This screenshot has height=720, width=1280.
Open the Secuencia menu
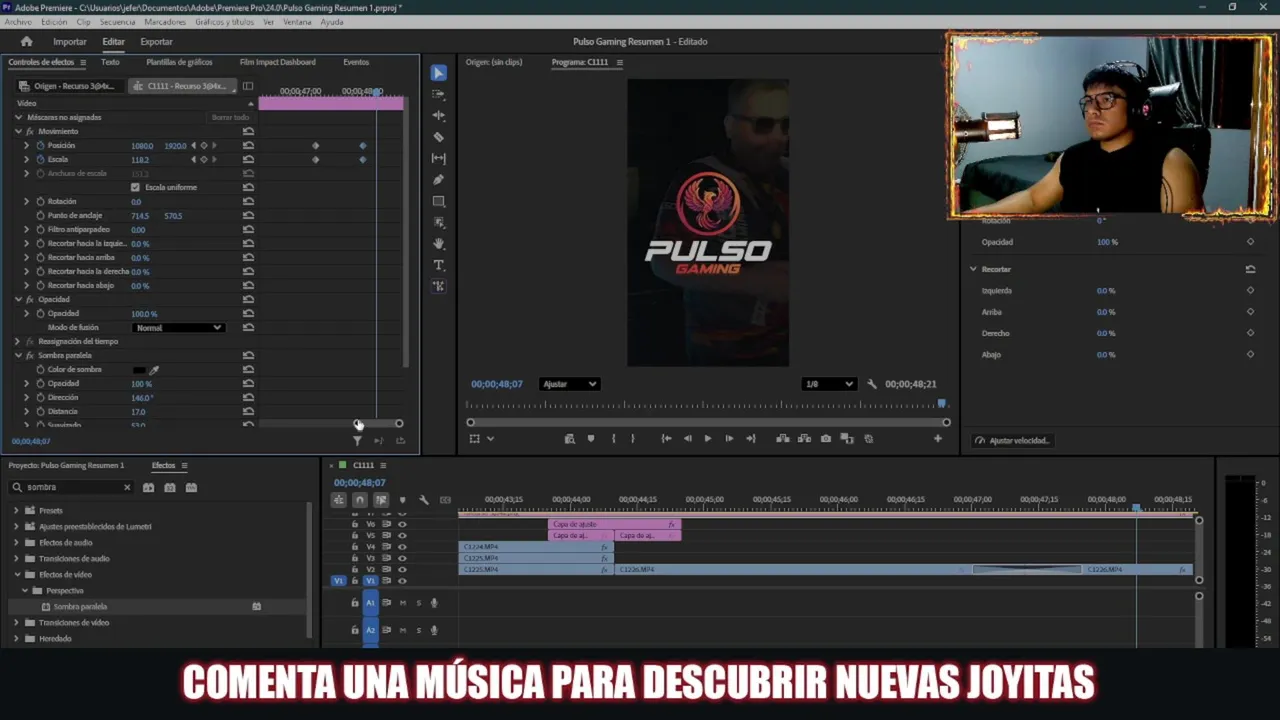pyautogui.click(x=117, y=22)
